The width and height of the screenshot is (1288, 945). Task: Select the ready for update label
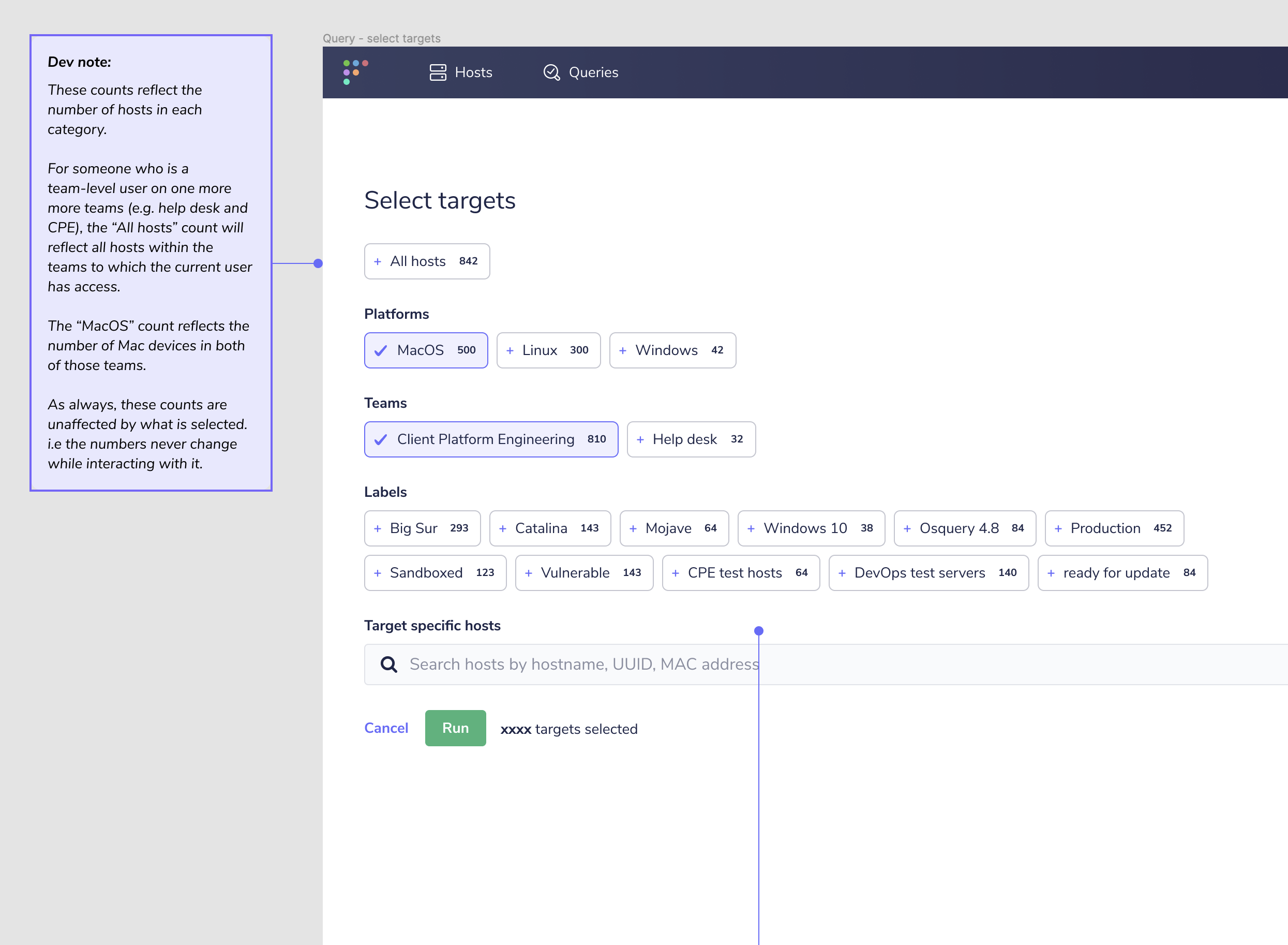[x=1121, y=572]
